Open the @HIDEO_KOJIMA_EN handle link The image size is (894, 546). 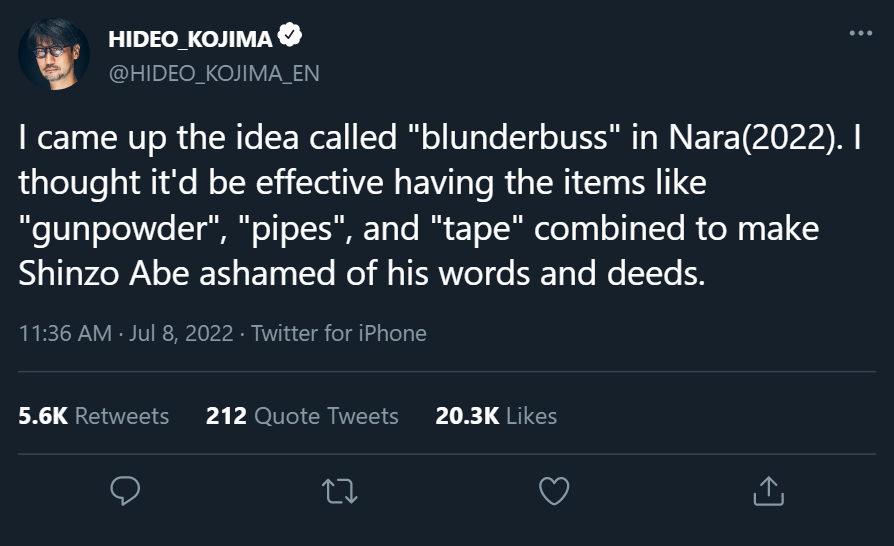[x=214, y=74]
